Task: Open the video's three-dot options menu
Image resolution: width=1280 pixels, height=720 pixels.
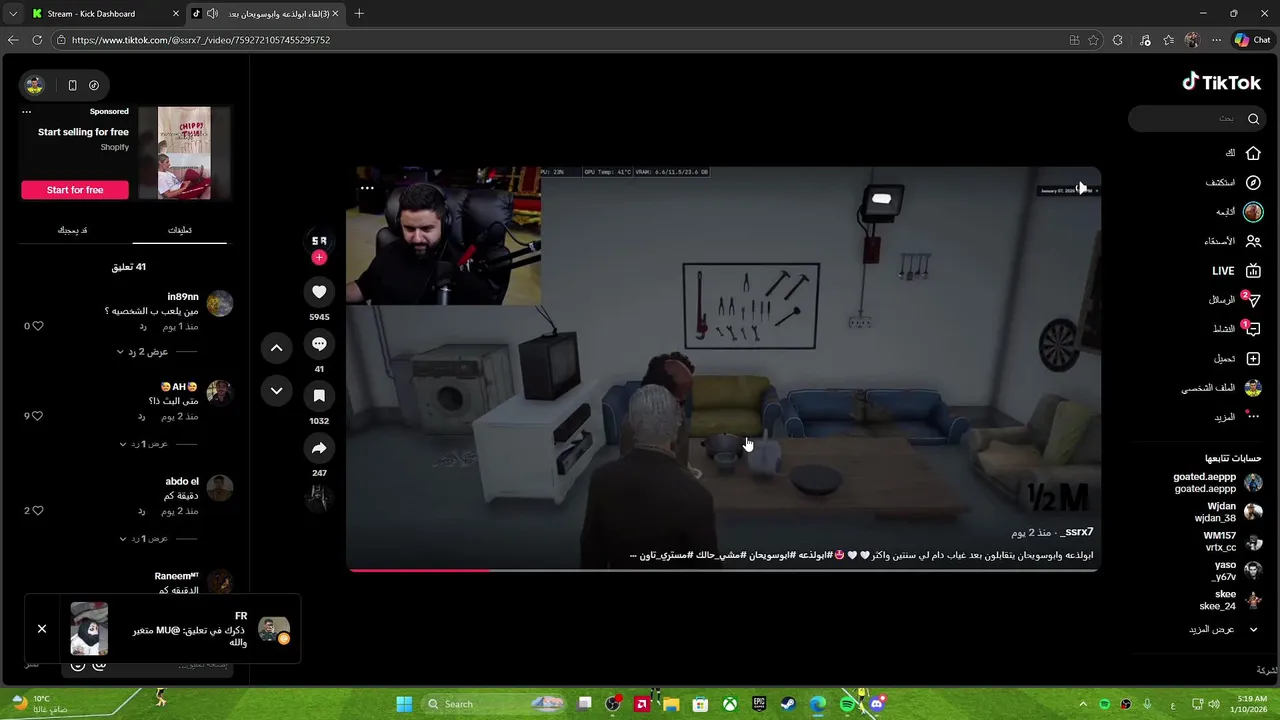Action: [x=367, y=188]
